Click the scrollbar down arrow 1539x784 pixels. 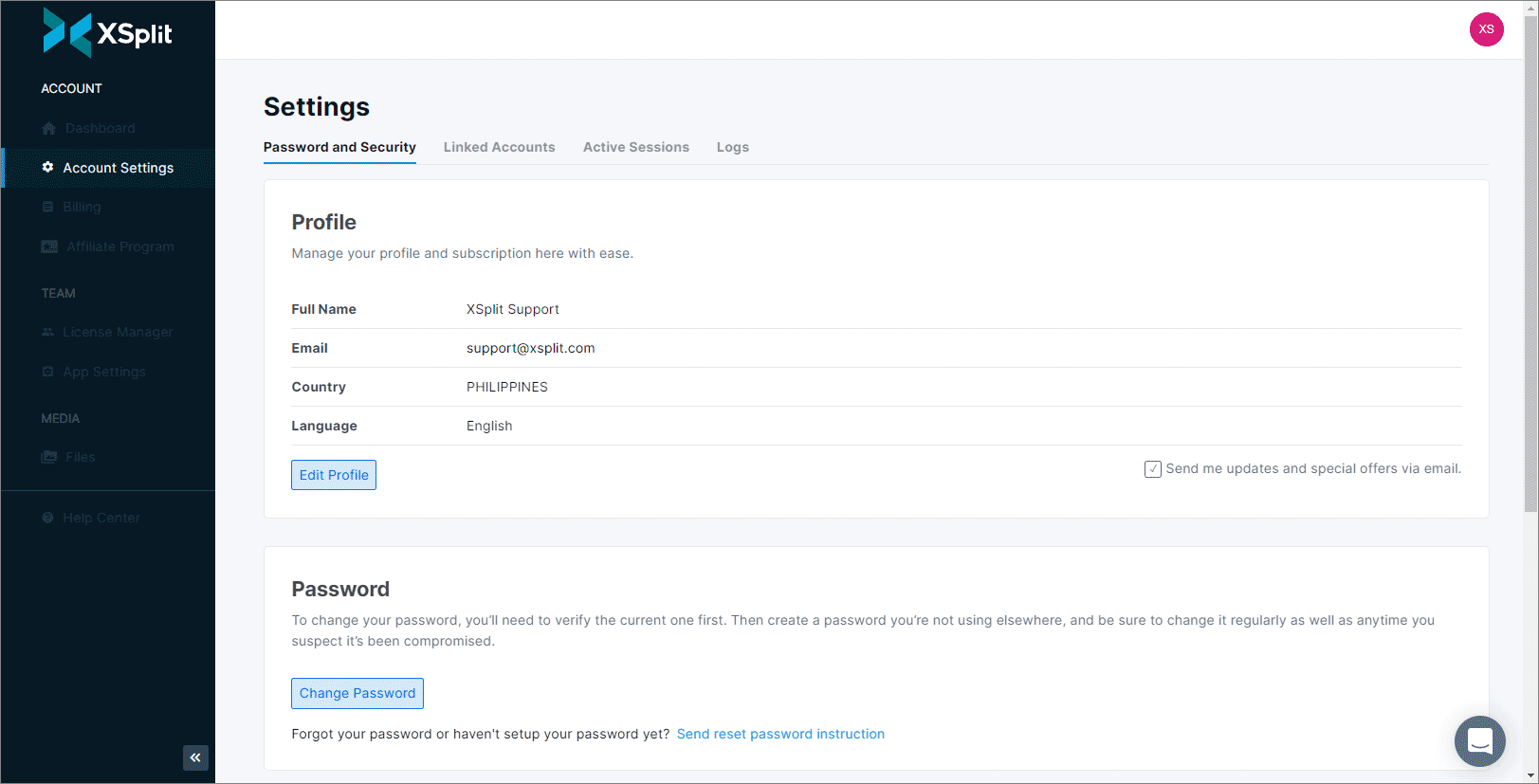[x=1530, y=775]
